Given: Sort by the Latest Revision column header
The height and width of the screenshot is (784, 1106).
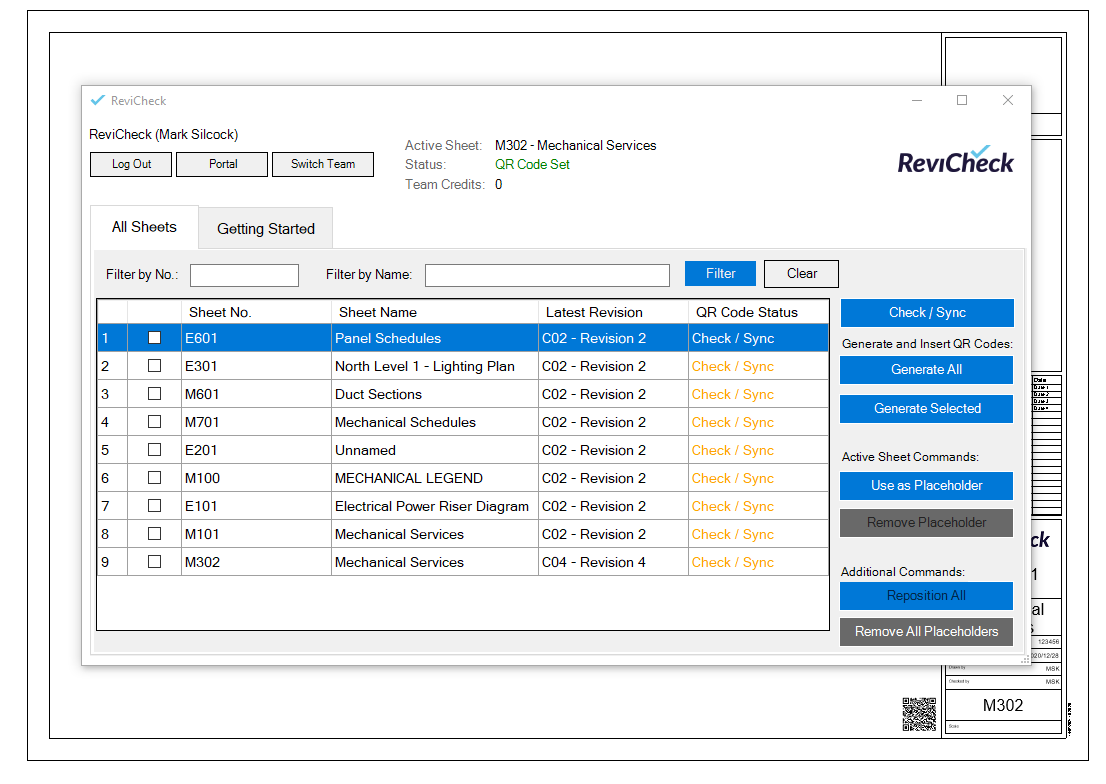Looking at the screenshot, I should click(594, 312).
